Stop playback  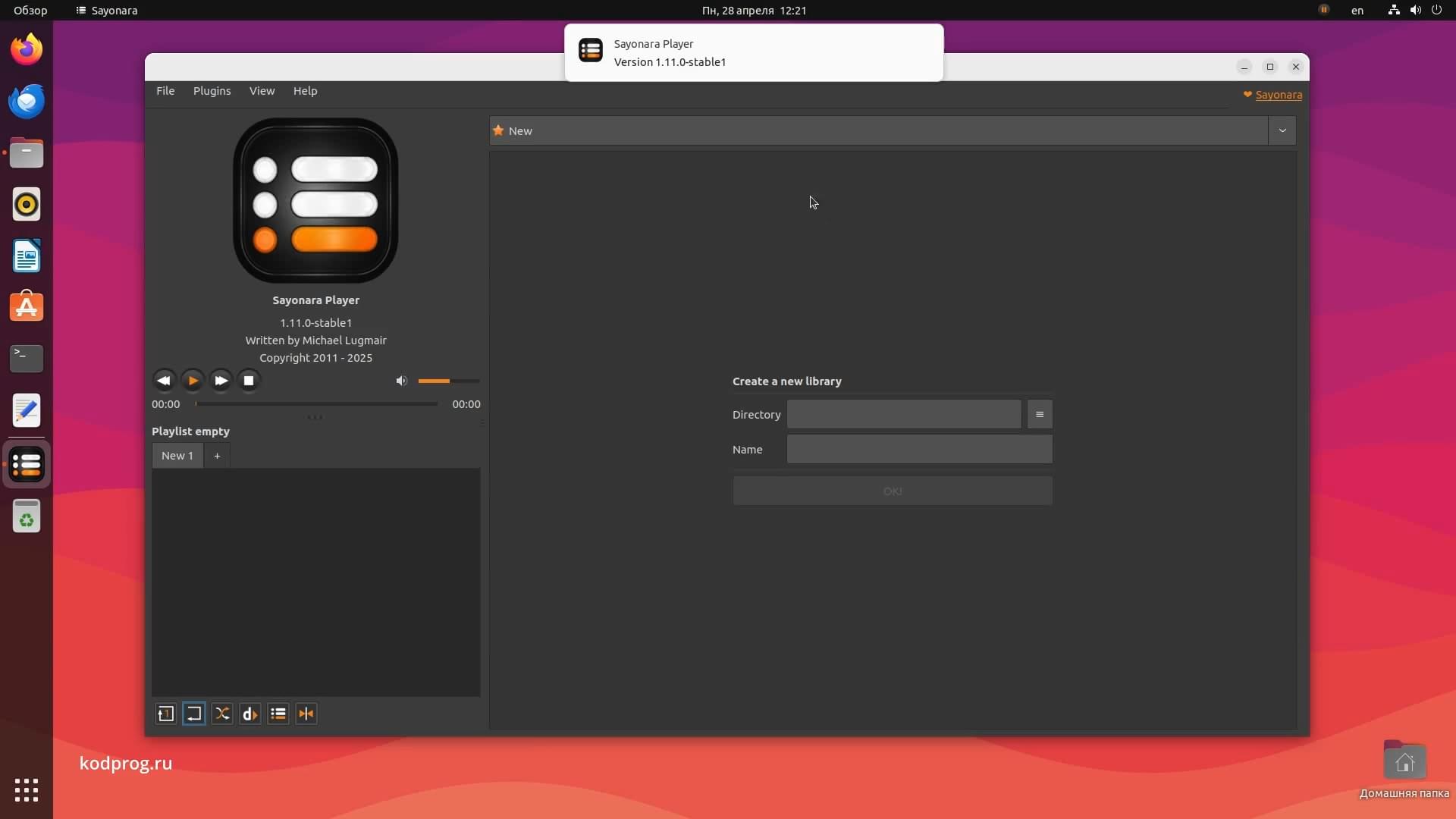[249, 381]
